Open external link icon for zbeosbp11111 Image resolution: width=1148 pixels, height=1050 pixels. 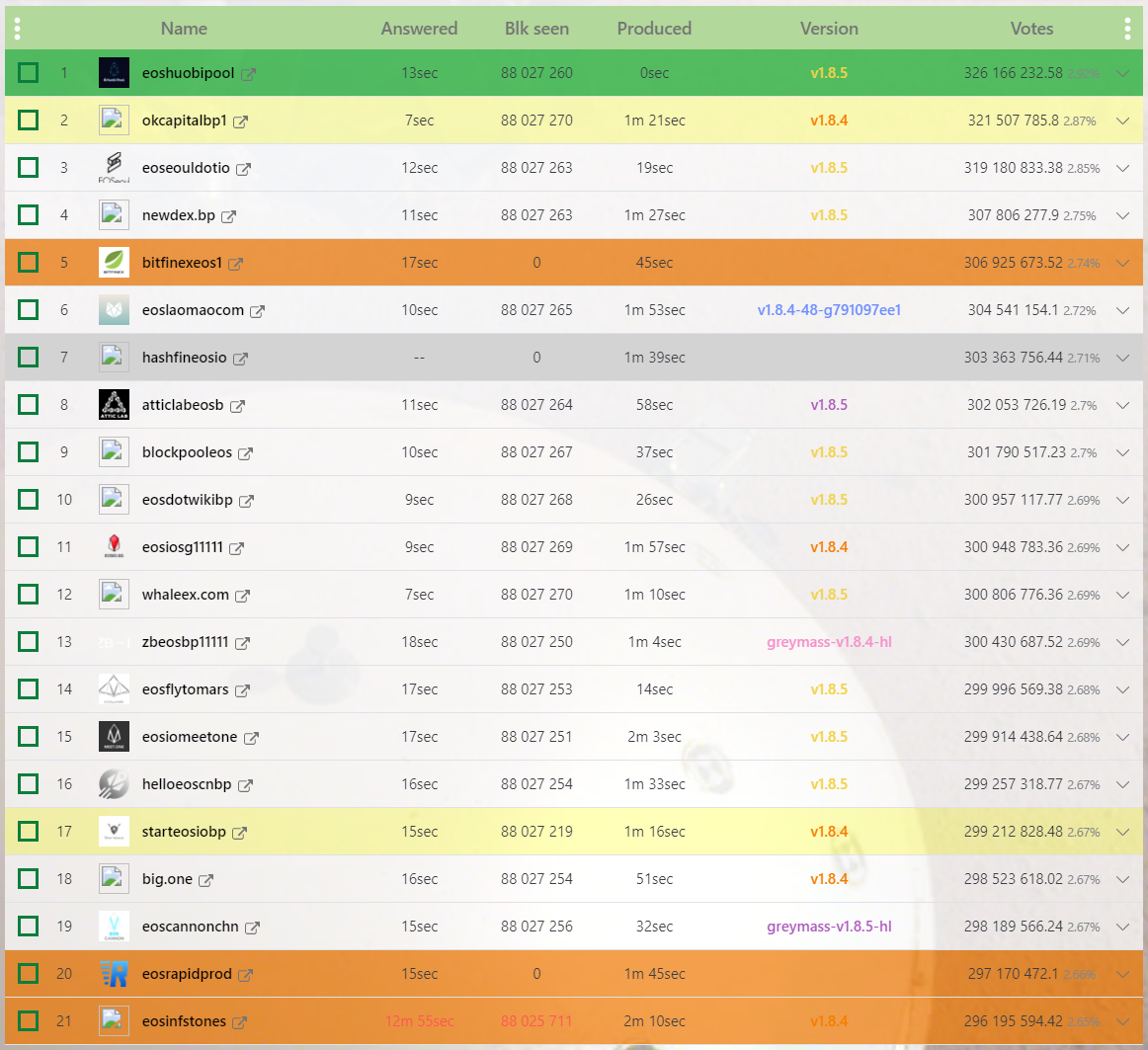[x=242, y=643]
